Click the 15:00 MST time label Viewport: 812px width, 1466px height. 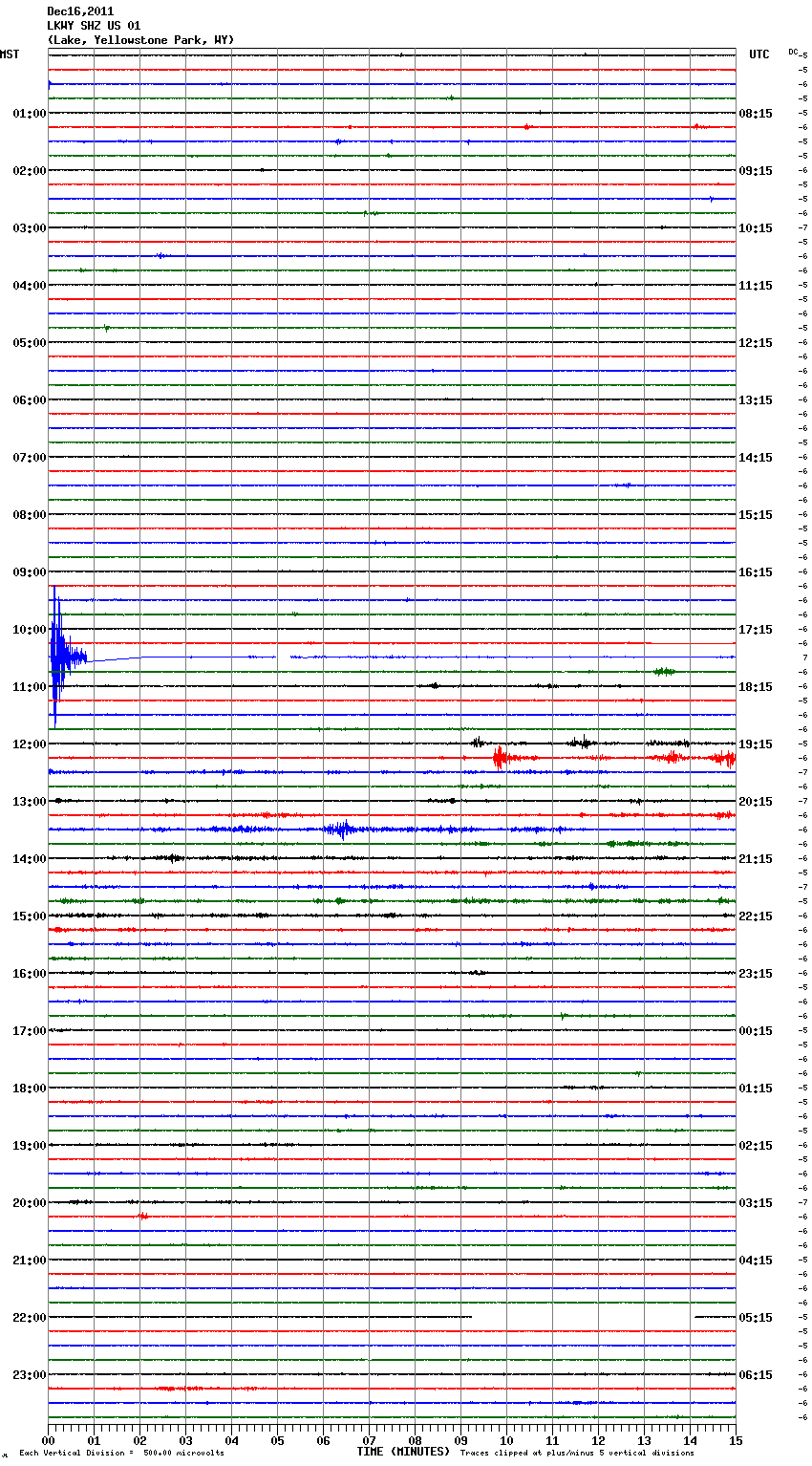29,916
